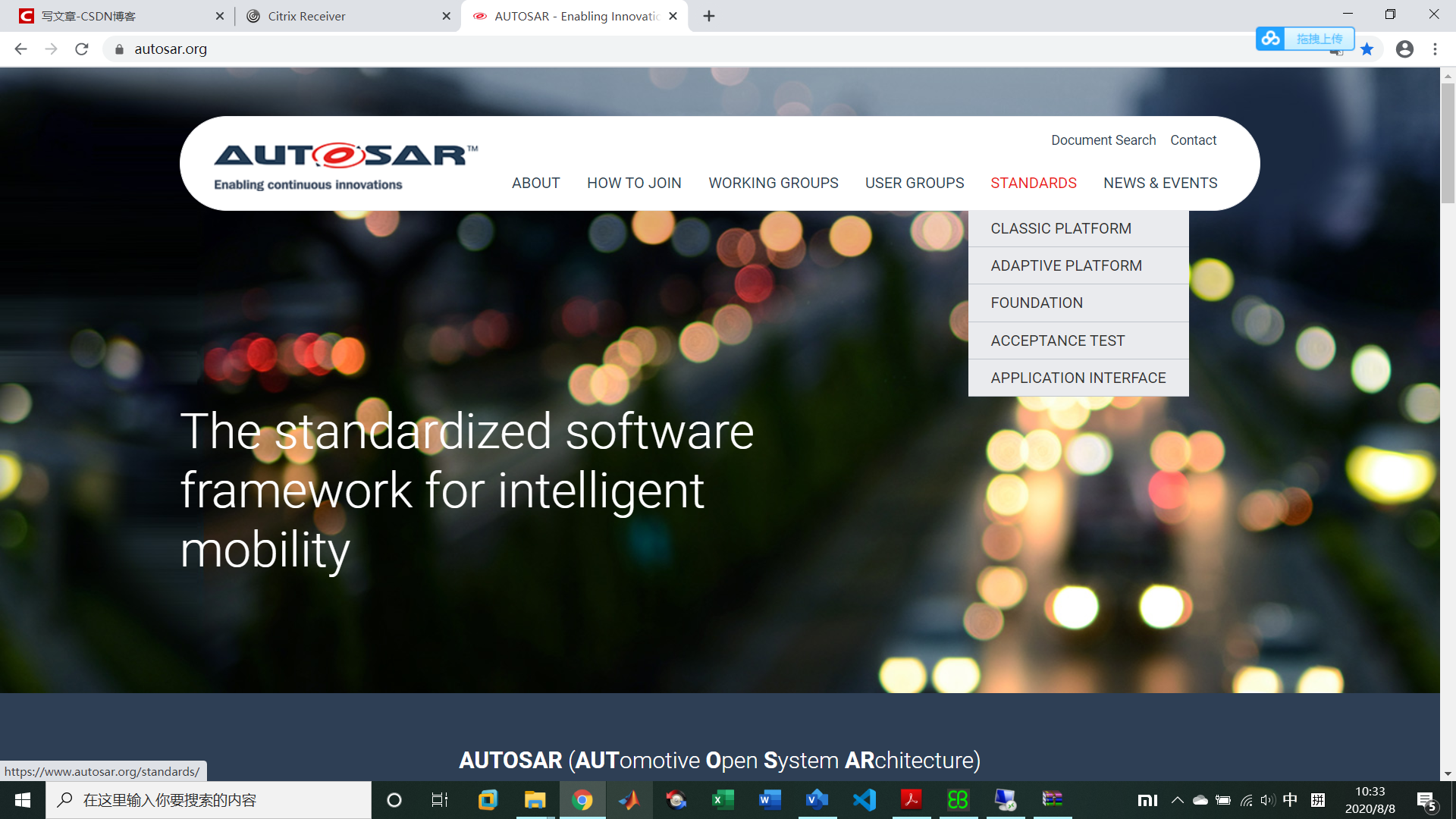Screen dimensions: 1456x819
Task: Open Word from the taskbar
Action: tap(770, 800)
